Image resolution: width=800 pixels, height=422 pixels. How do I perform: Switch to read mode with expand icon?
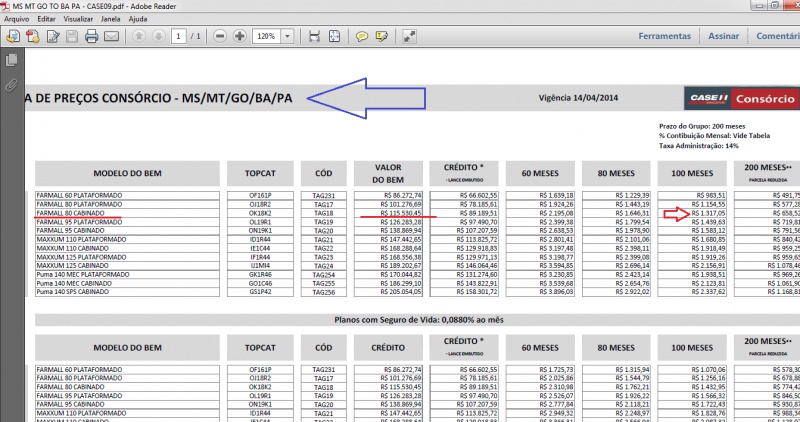[x=409, y=36]
